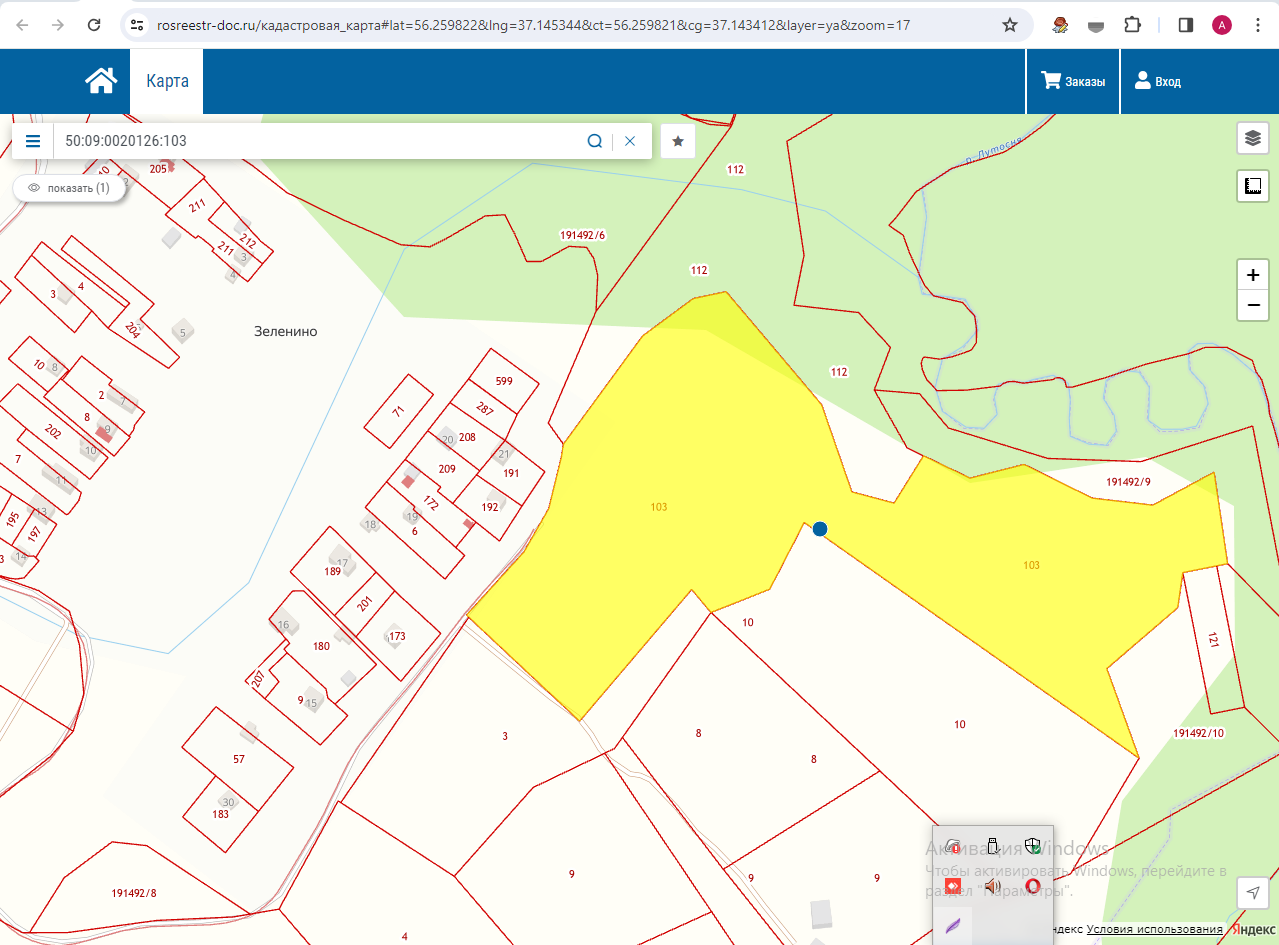The image size is (1279, 945).
Task: Open the browser extensions puzzle icon
Action: (x=1132, y=25)
